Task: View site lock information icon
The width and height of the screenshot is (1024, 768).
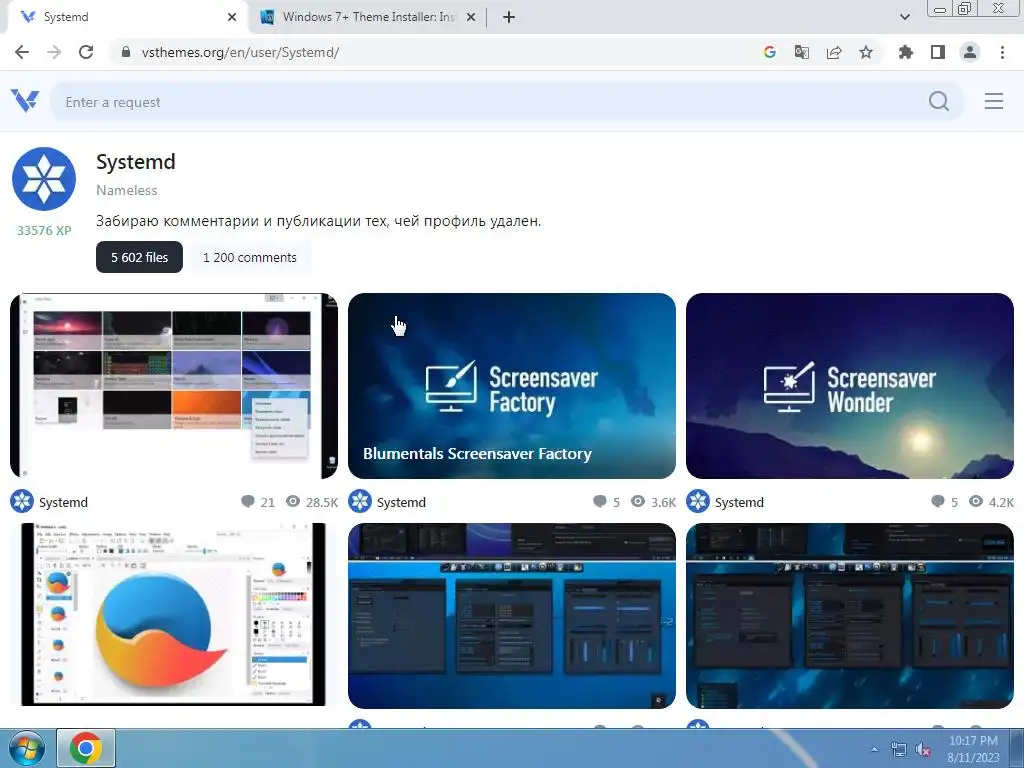Action: pos(127,52)
